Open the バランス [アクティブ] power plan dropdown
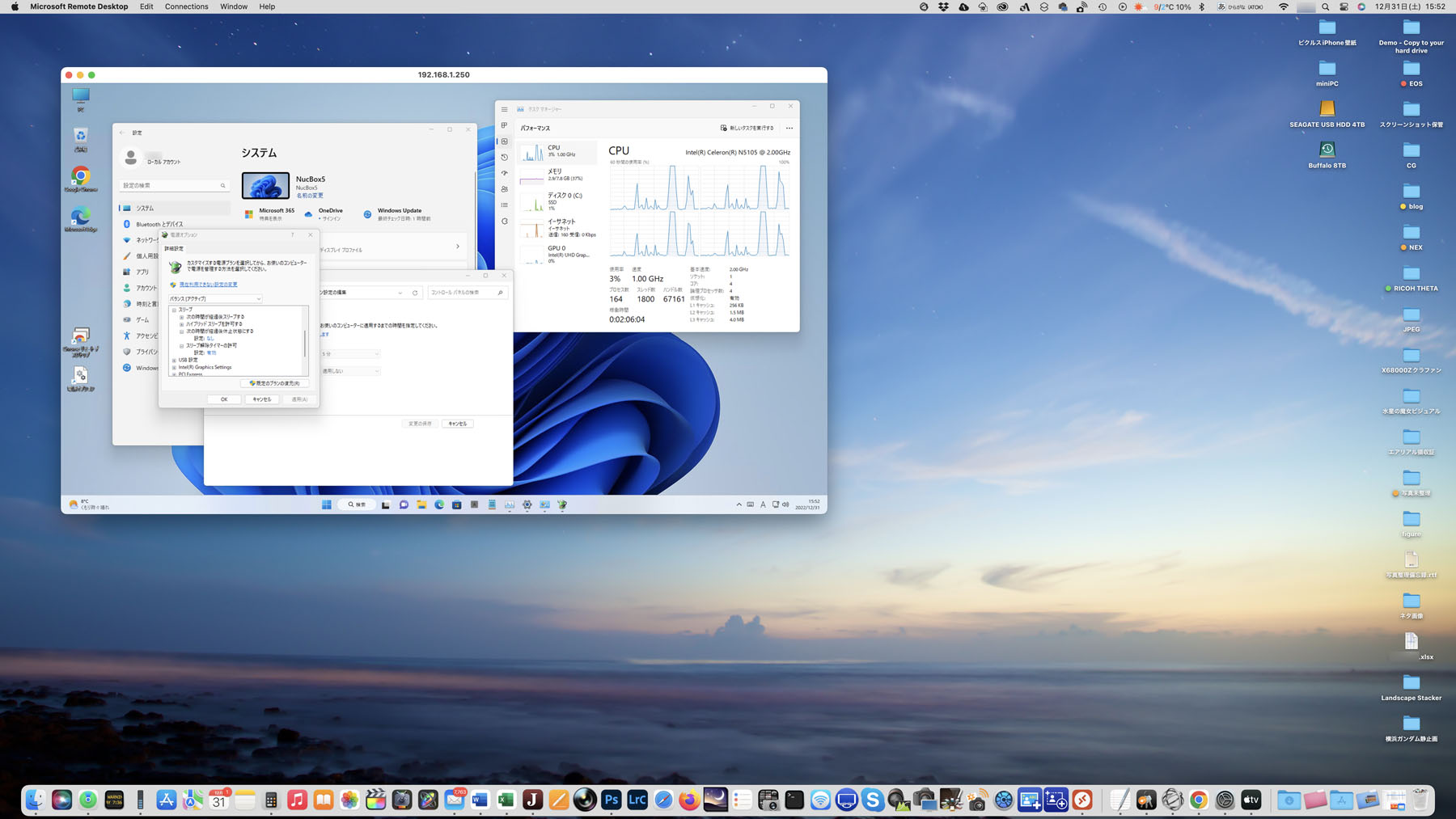 (x=215, y=298)
